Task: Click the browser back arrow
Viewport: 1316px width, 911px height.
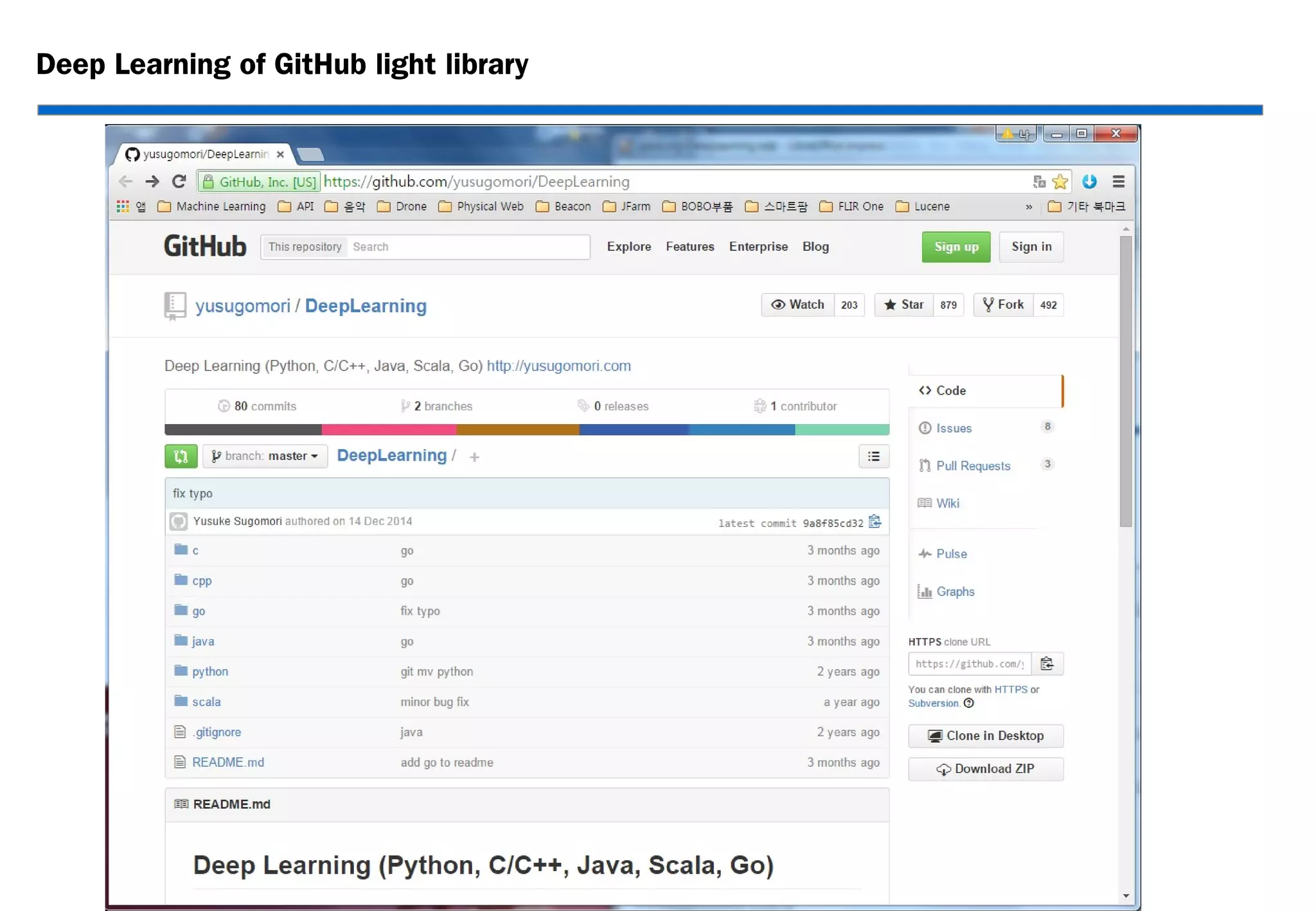Action: tap(126, 182)
